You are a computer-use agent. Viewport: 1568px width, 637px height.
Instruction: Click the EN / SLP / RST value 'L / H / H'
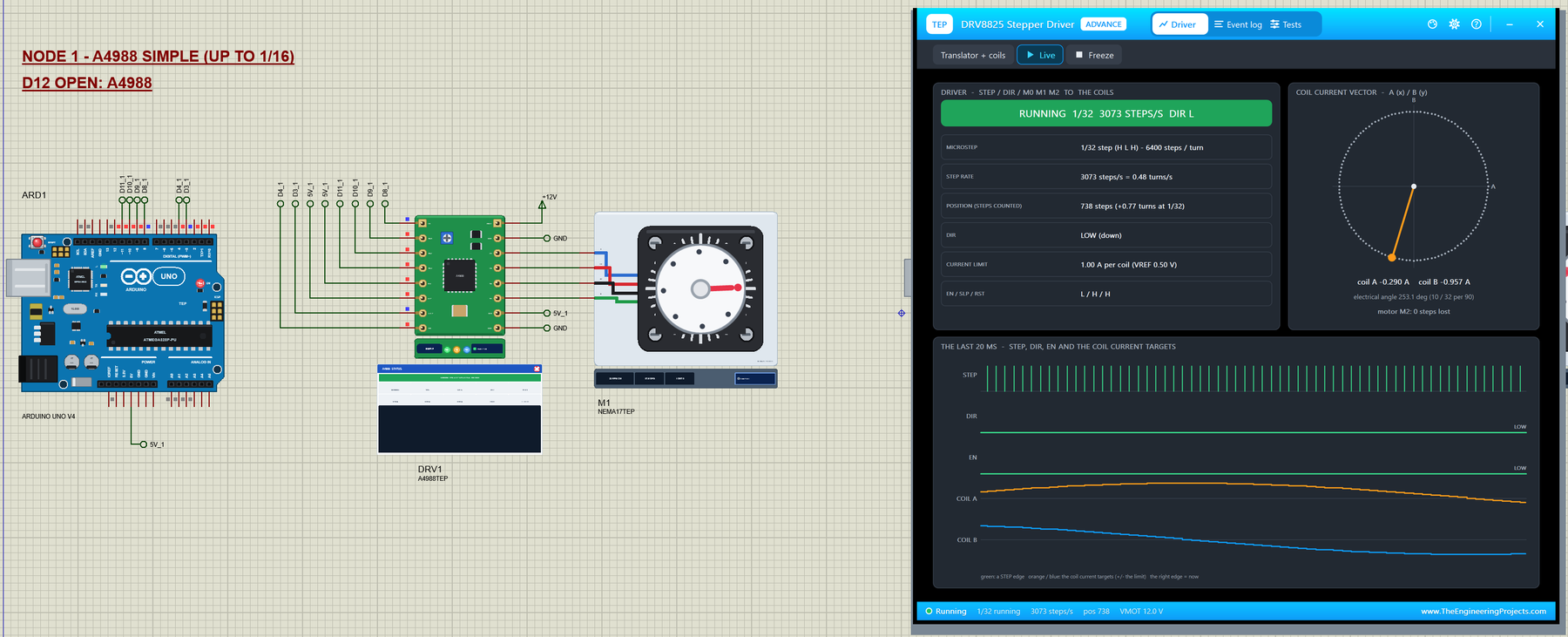(x=1096, y=294)
